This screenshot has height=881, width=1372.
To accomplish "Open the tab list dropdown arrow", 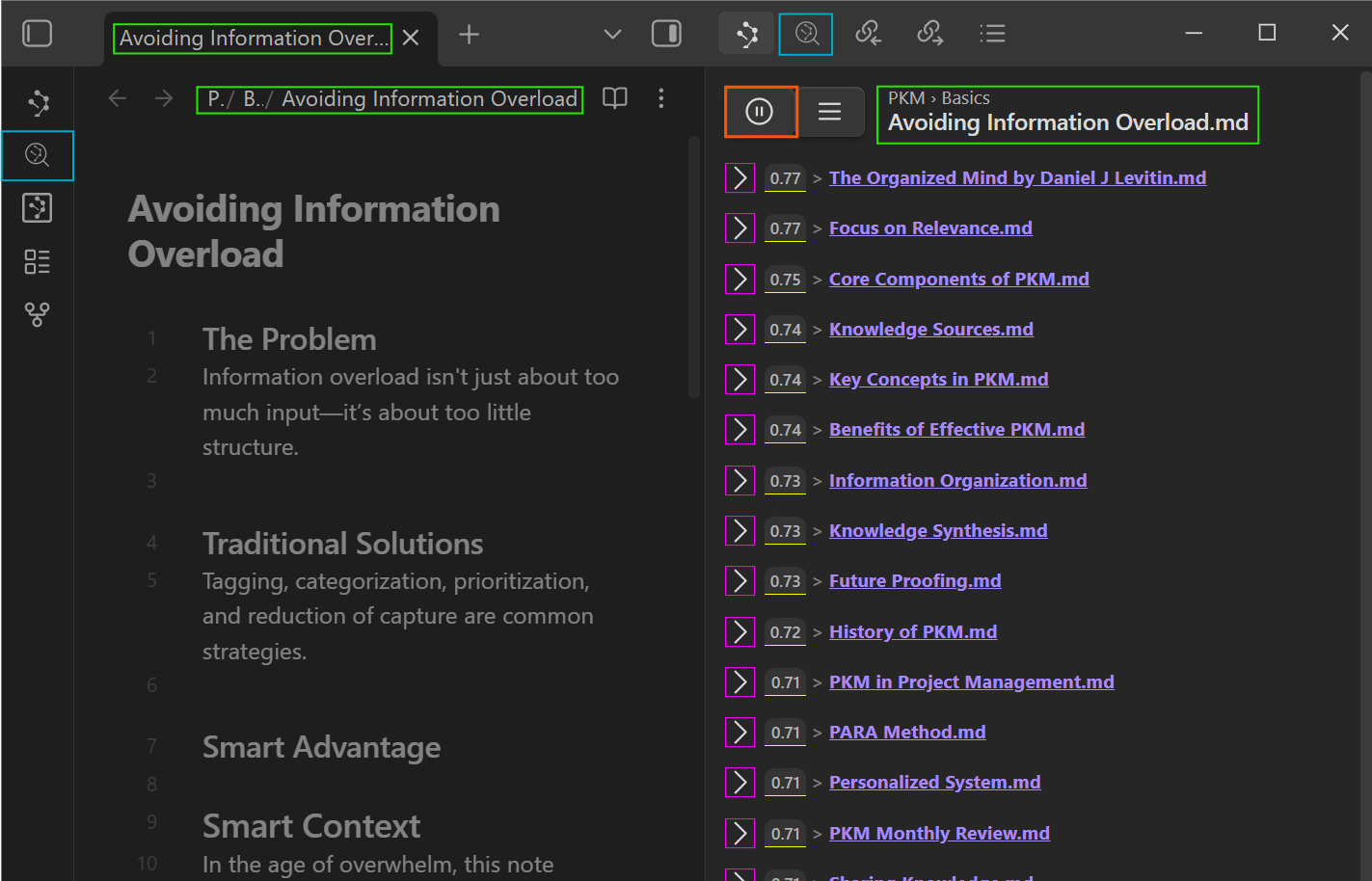I will tap(612, 34).
